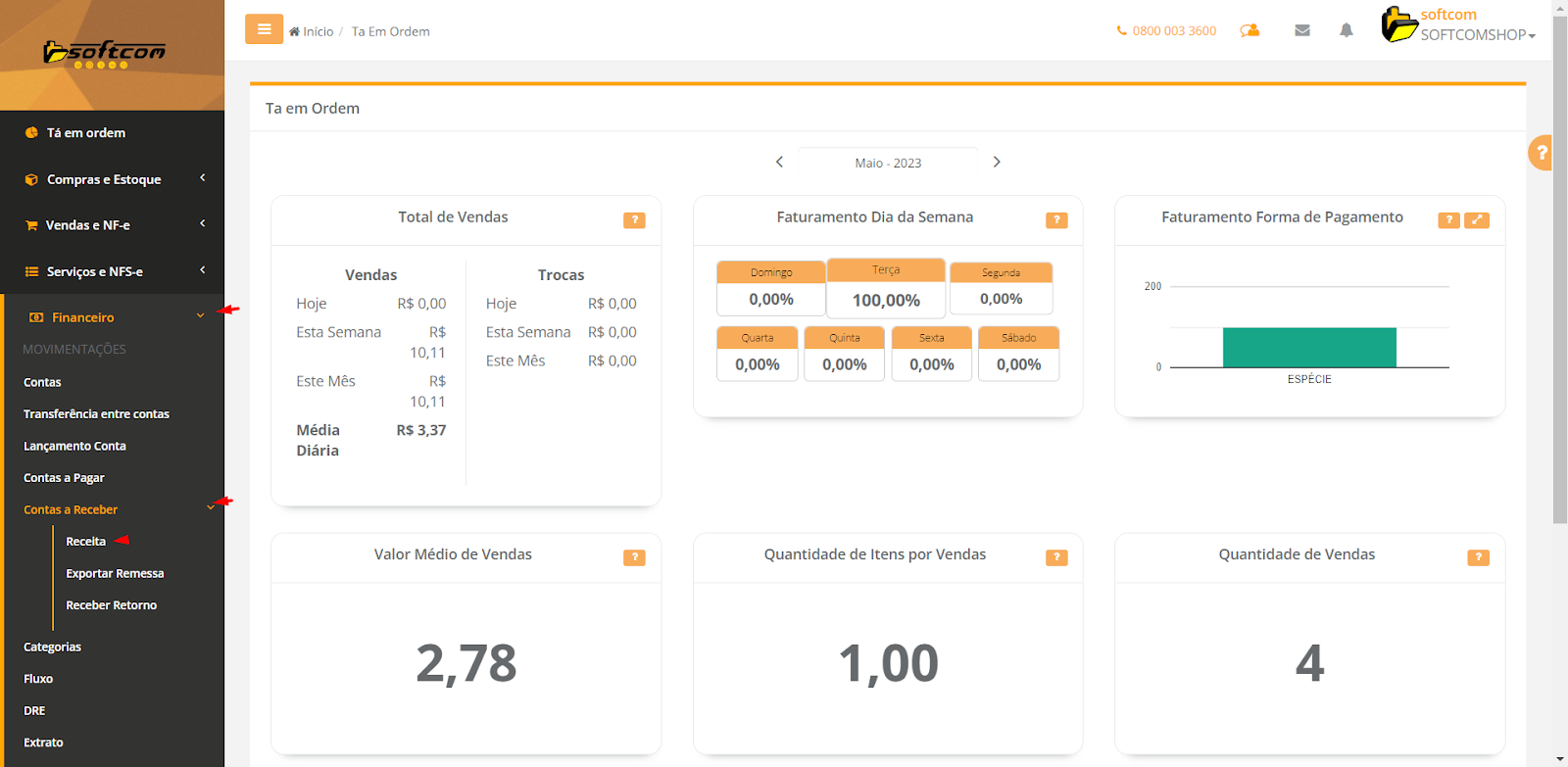Go to previous month arrow
Image resolution: width=1568 pixels, height=767 pixels.
(x=780, y=162)
